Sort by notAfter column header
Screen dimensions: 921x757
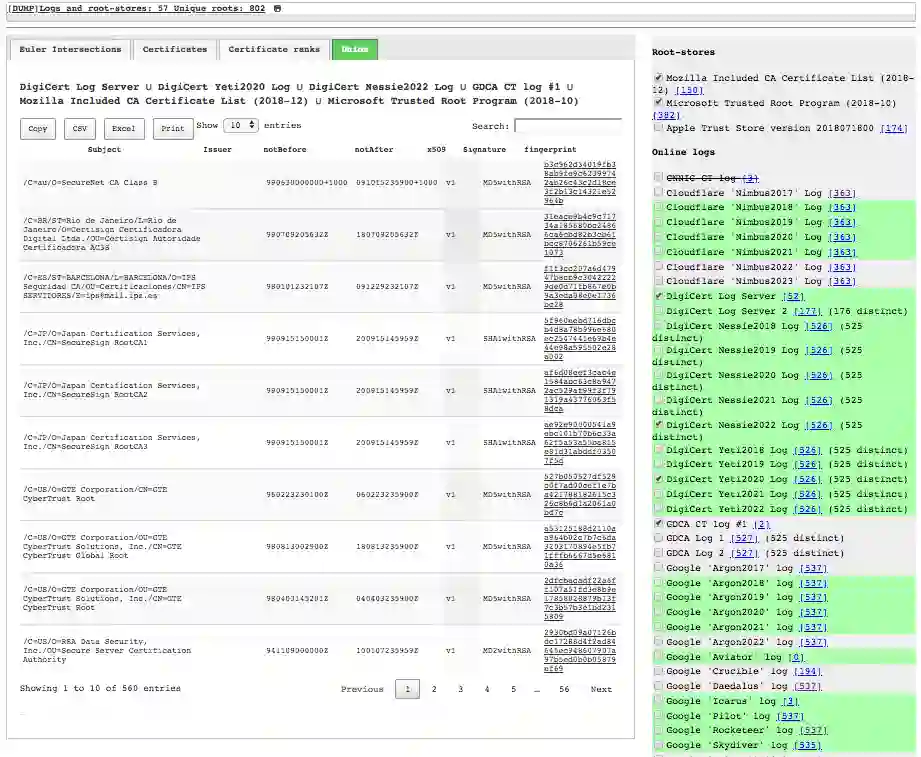pyautogui.click(x=374, y=150)
